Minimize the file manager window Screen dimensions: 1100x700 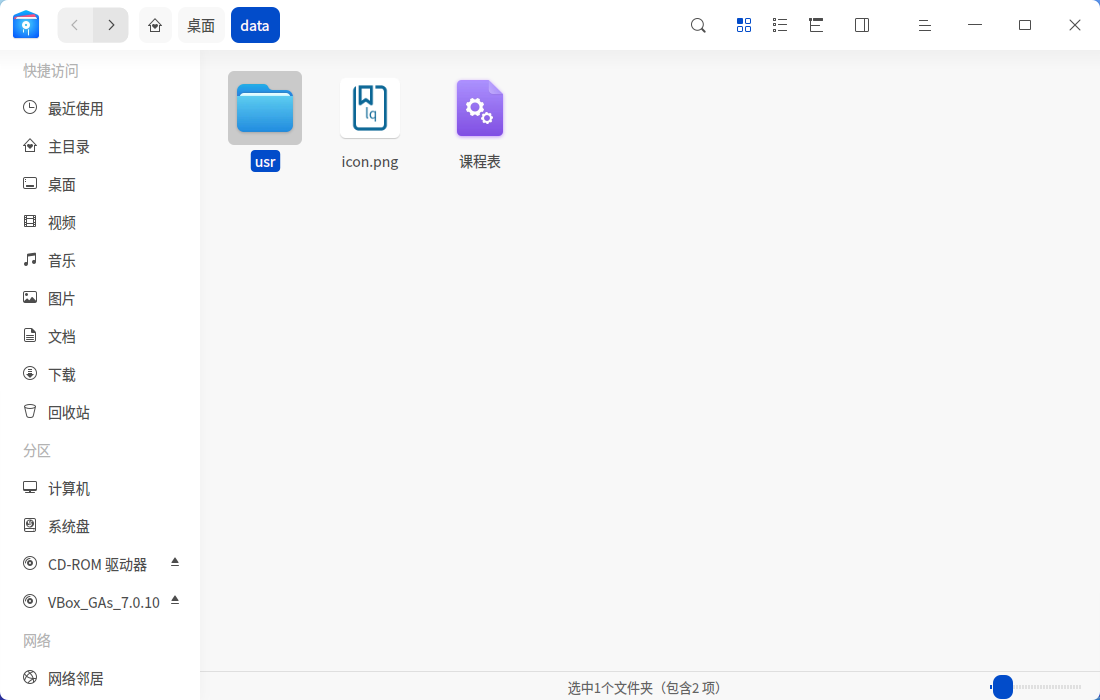tap(974, 25)
